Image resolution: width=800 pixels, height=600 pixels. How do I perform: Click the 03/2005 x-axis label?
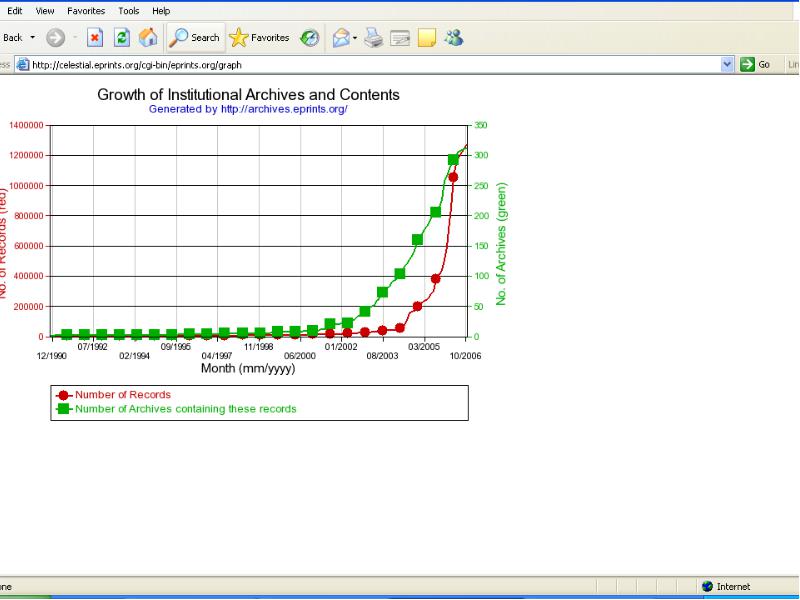pos(424,347)
